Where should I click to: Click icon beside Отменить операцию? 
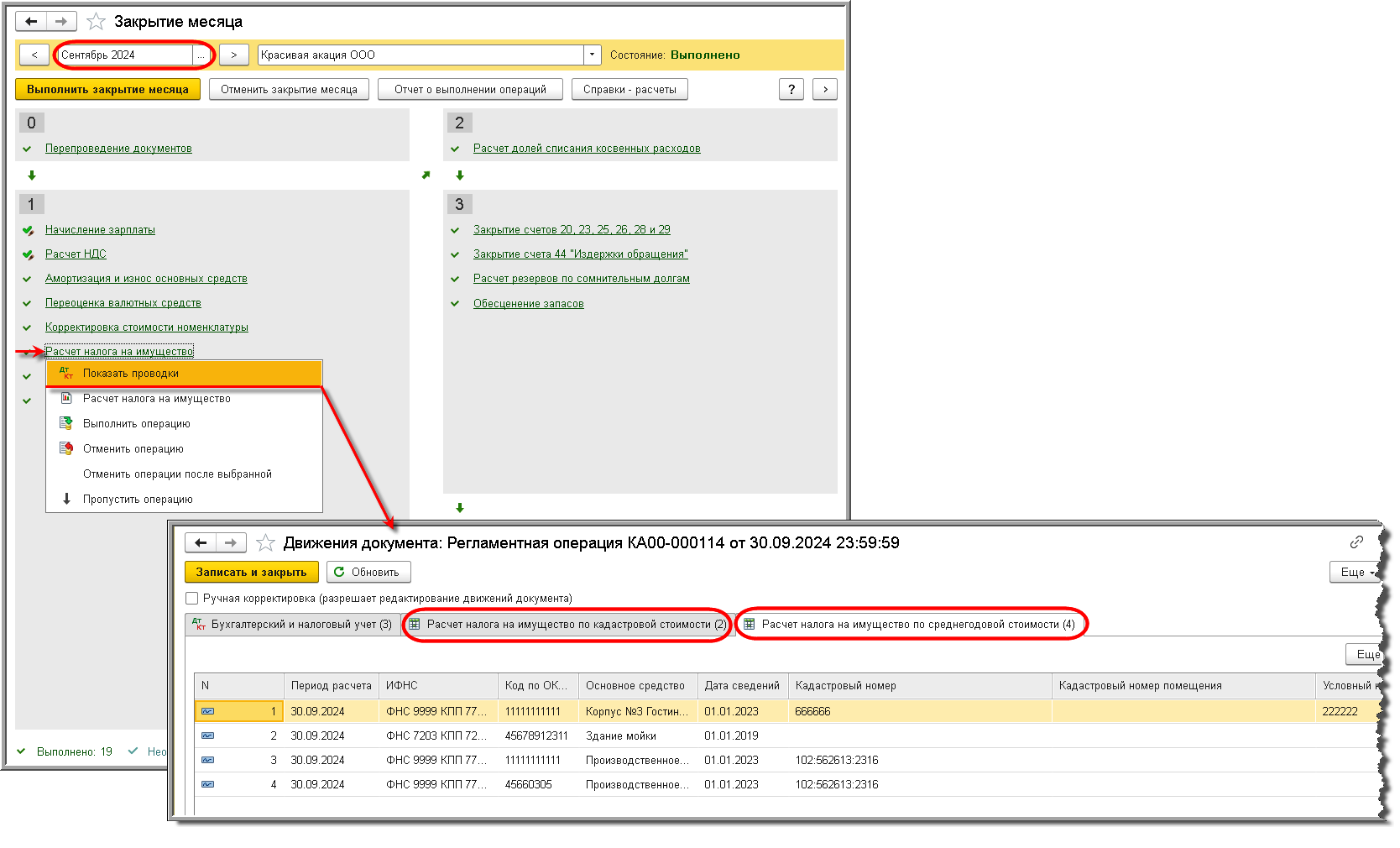[66, 448]
